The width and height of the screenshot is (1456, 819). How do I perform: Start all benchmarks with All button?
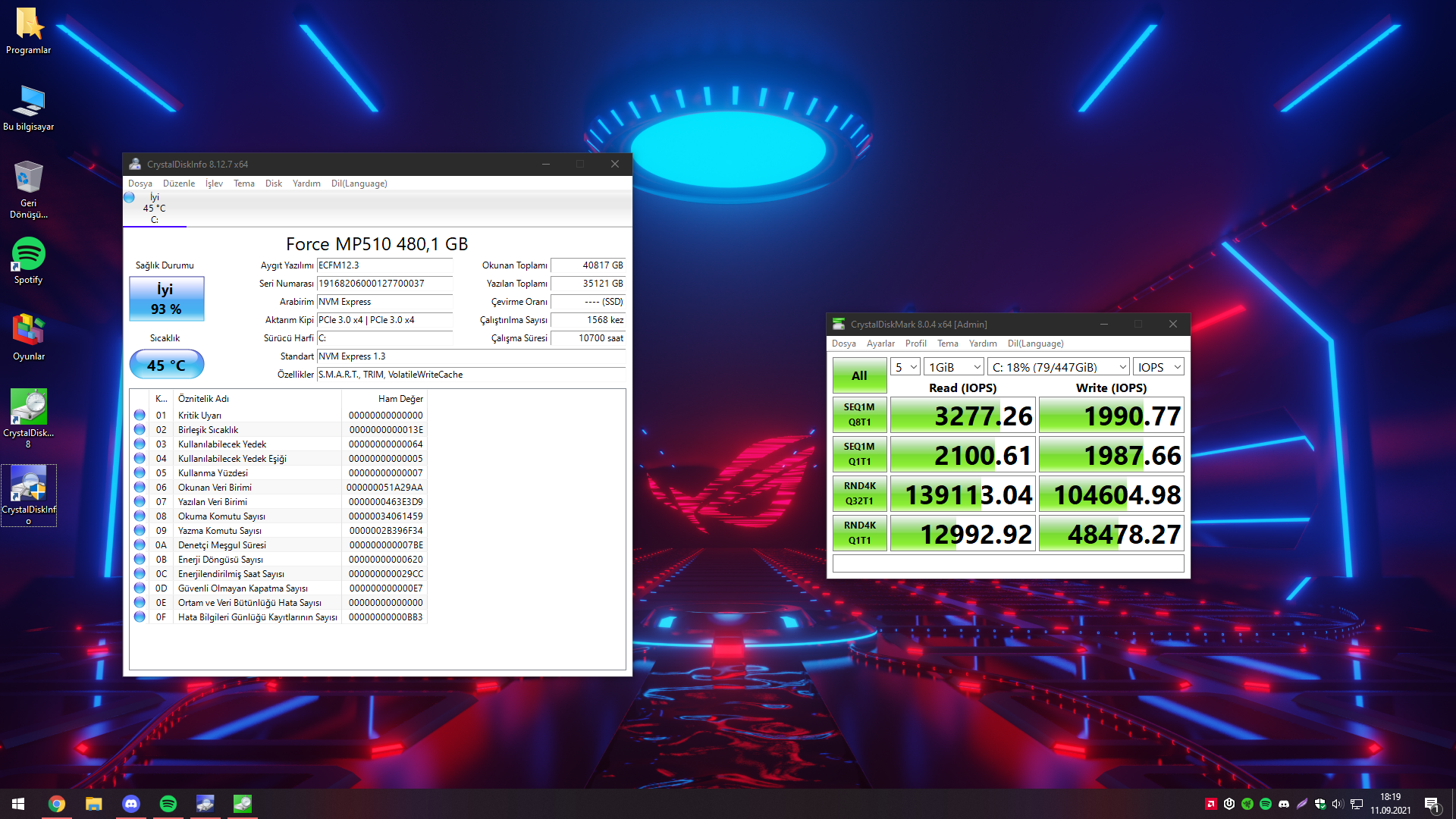pyautogui.click(x=859, y=375)
